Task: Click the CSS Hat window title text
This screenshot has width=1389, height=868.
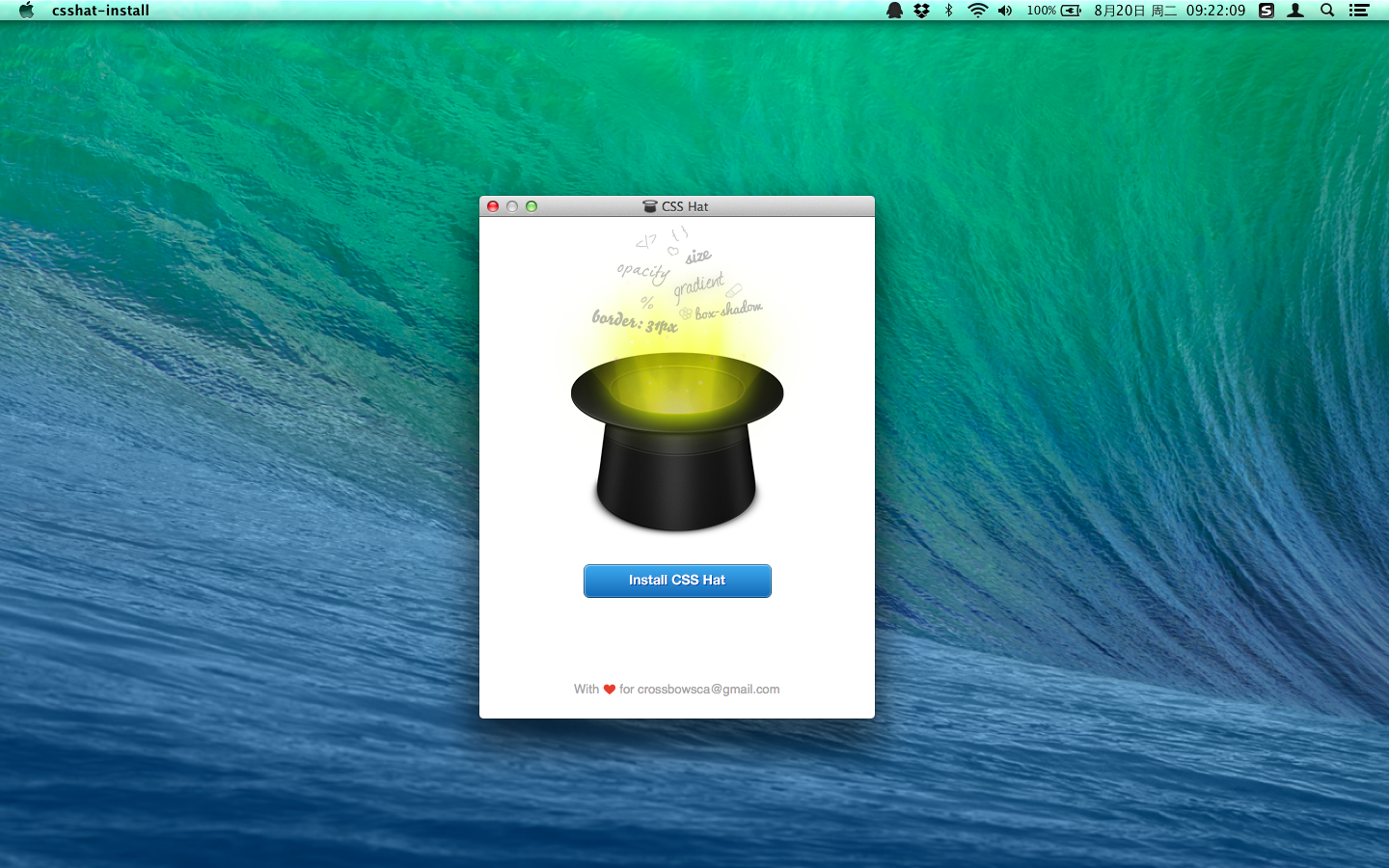Action: pyautogui.click(x=685, y=206)
